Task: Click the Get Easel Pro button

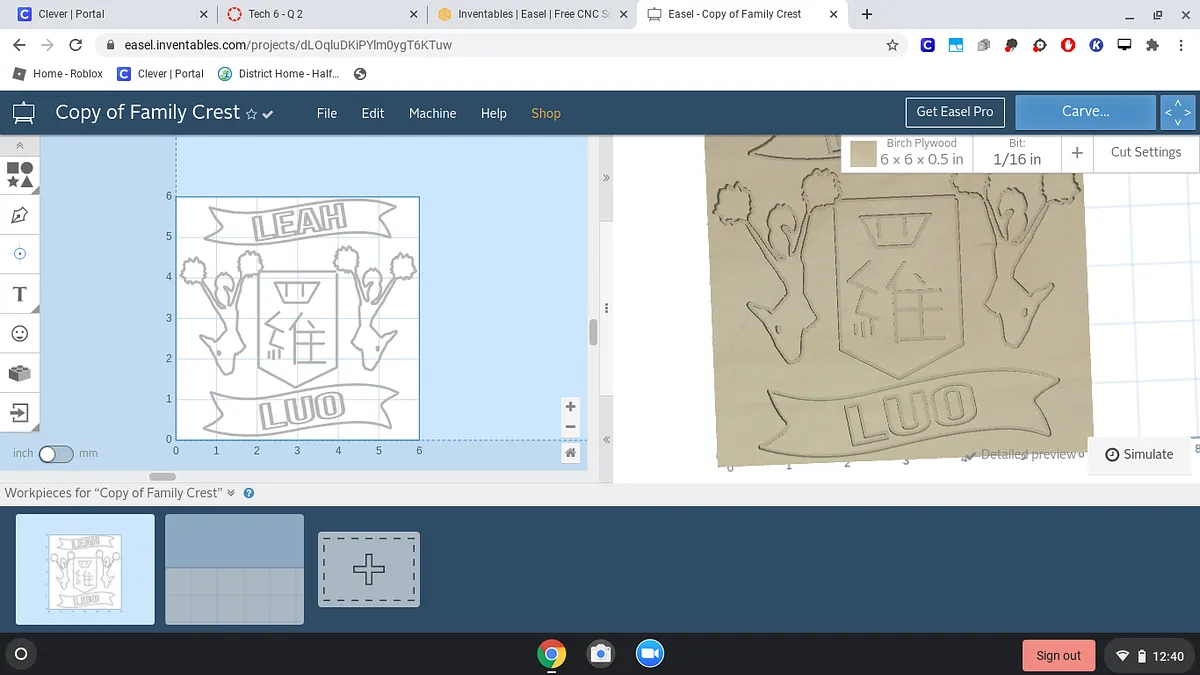Action: tap(954, 112)
